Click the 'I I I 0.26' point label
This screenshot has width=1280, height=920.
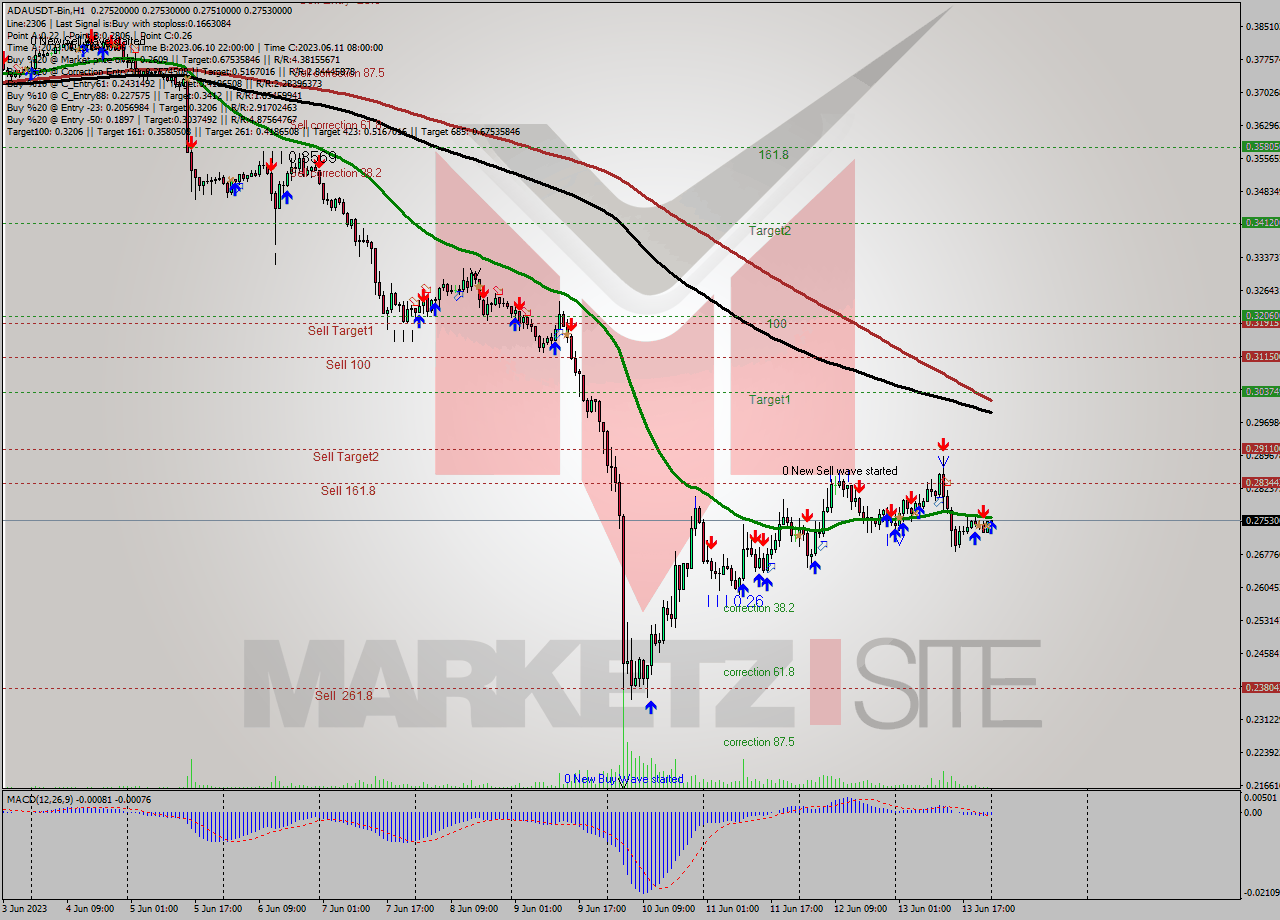click(735, 601)
